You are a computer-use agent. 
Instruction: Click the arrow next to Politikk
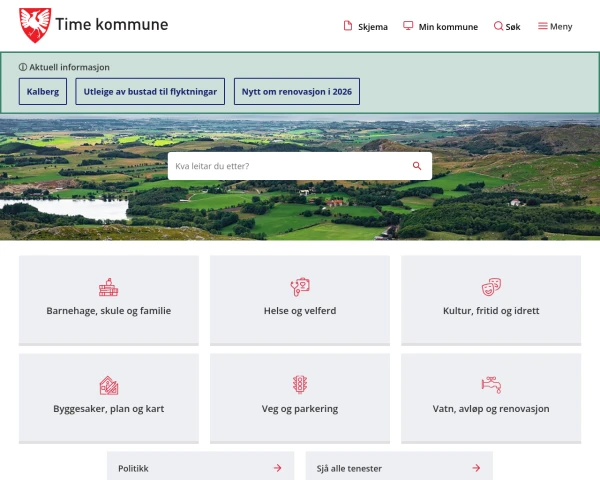(277, 468)
